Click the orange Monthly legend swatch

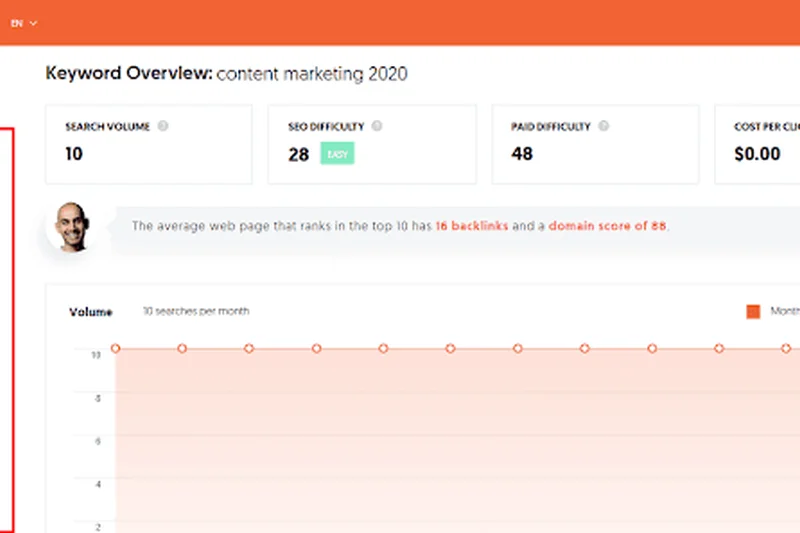(x=753, y=311)
